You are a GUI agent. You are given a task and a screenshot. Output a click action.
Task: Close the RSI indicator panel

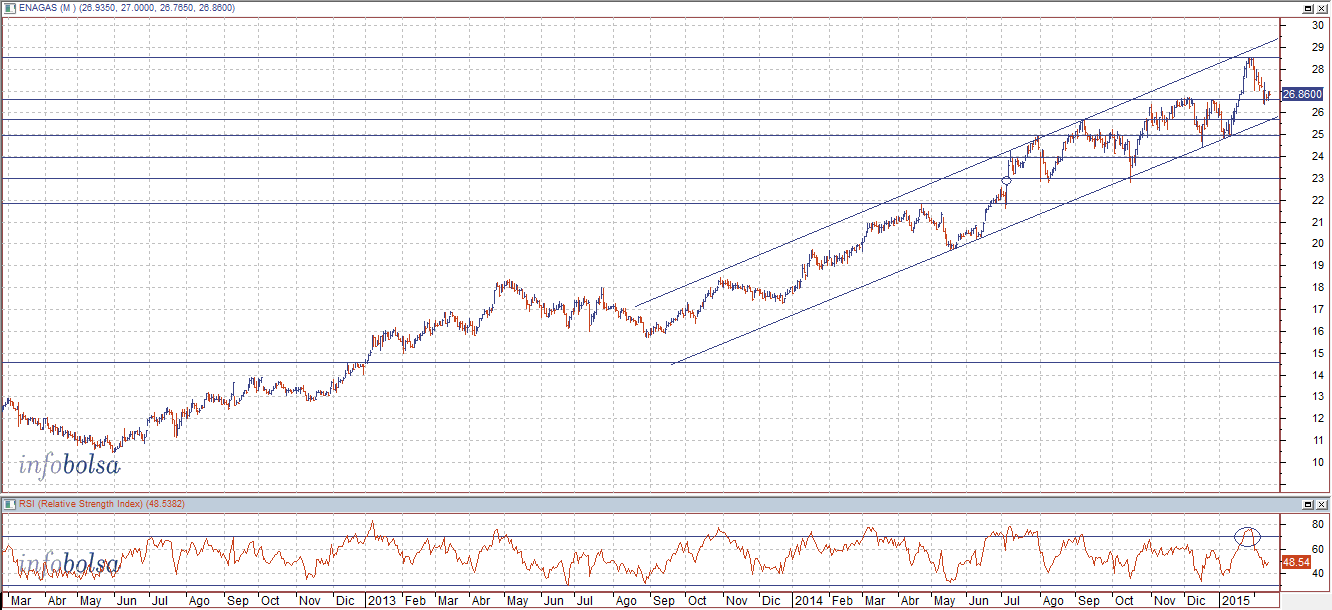[1322, 503]
